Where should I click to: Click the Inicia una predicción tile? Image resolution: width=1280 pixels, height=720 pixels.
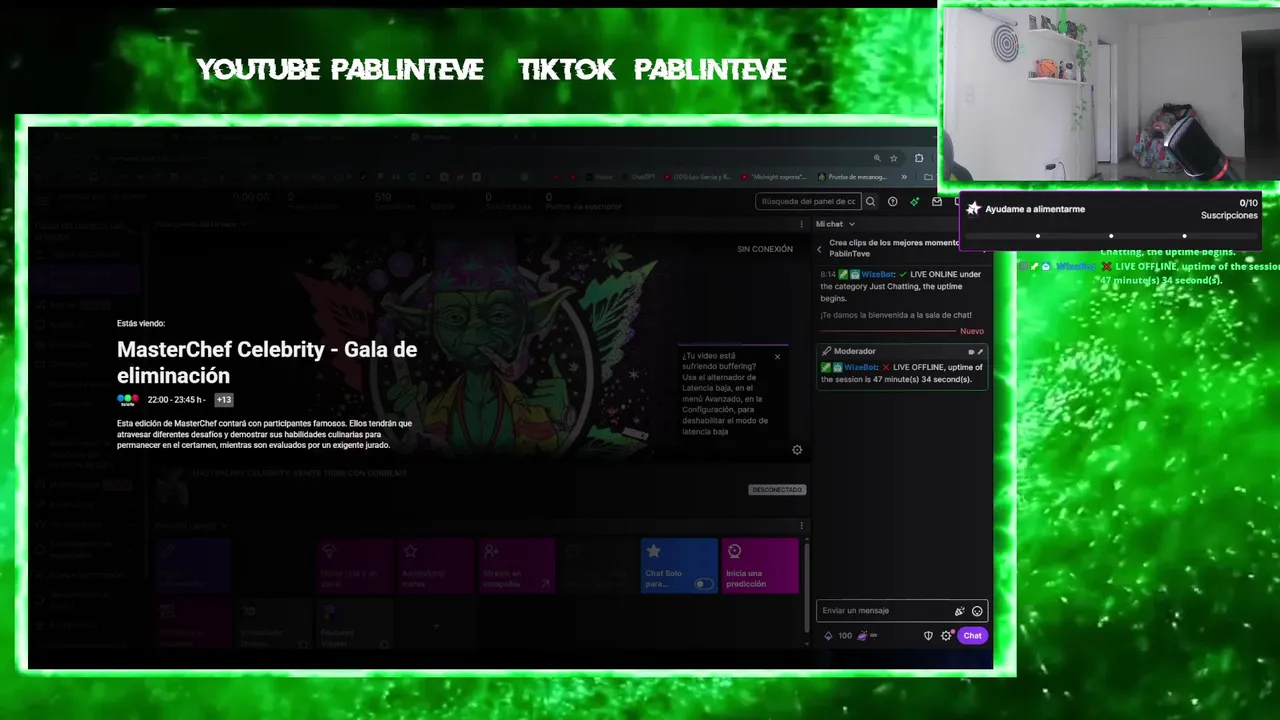click(760, 566)
